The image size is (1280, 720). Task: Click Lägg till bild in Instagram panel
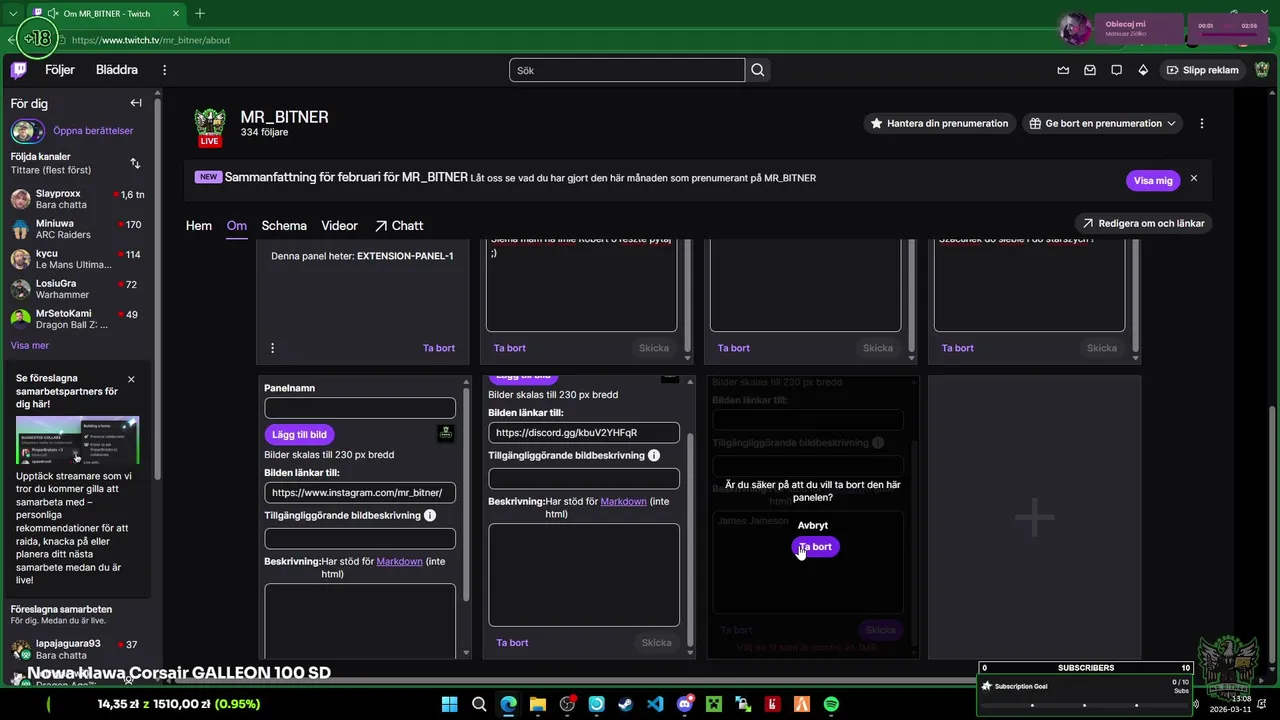tap(299, 435)
